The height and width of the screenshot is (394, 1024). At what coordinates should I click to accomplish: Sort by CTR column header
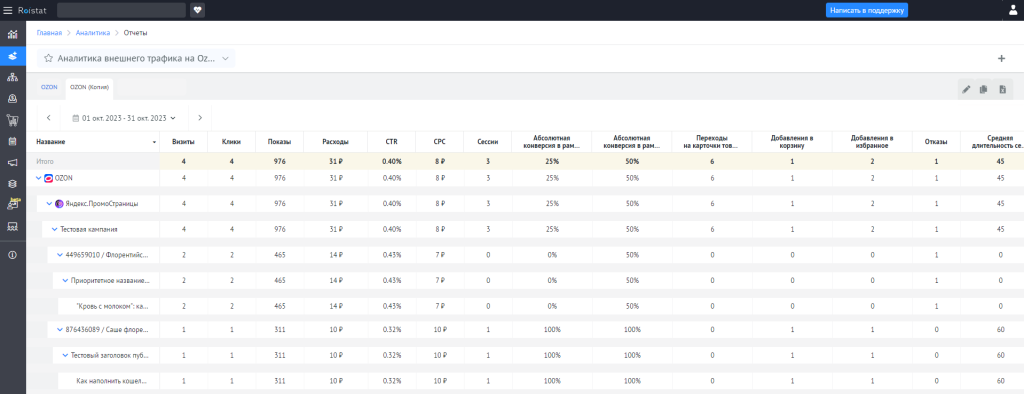tap(391, 142)
